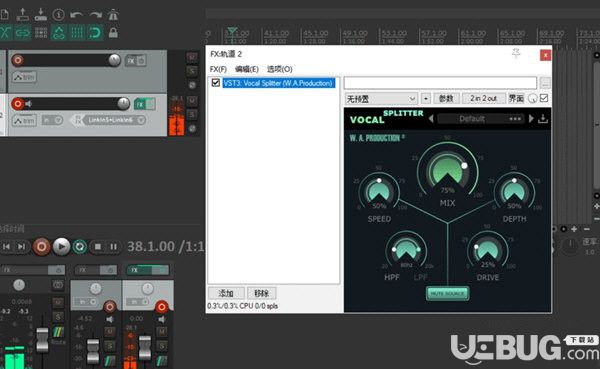Click the open project upload-arrow icon
This screenshot has height=369, width=600.
(x=22, y=15)
